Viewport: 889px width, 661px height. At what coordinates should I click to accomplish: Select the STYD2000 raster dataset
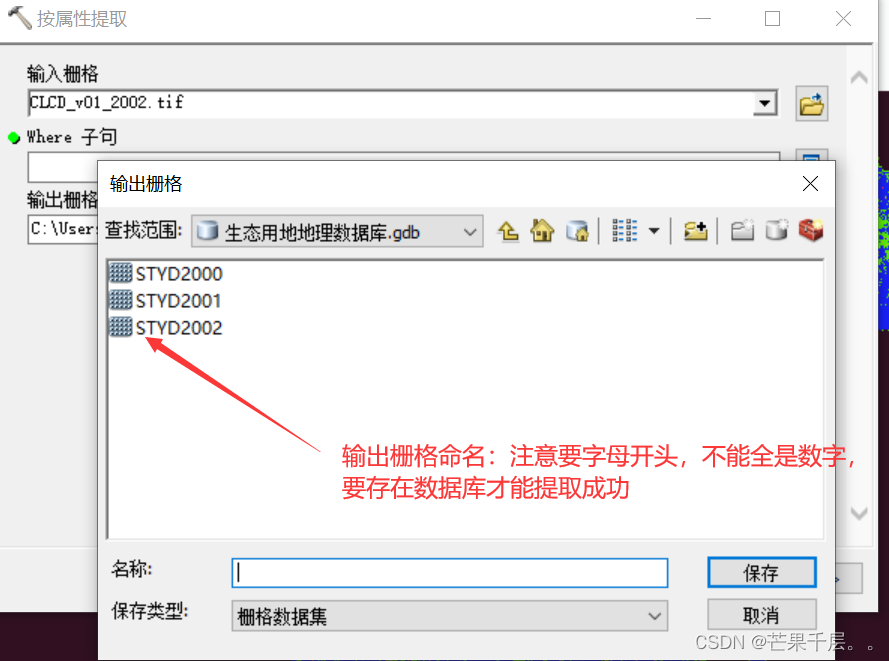click(166, 274)
